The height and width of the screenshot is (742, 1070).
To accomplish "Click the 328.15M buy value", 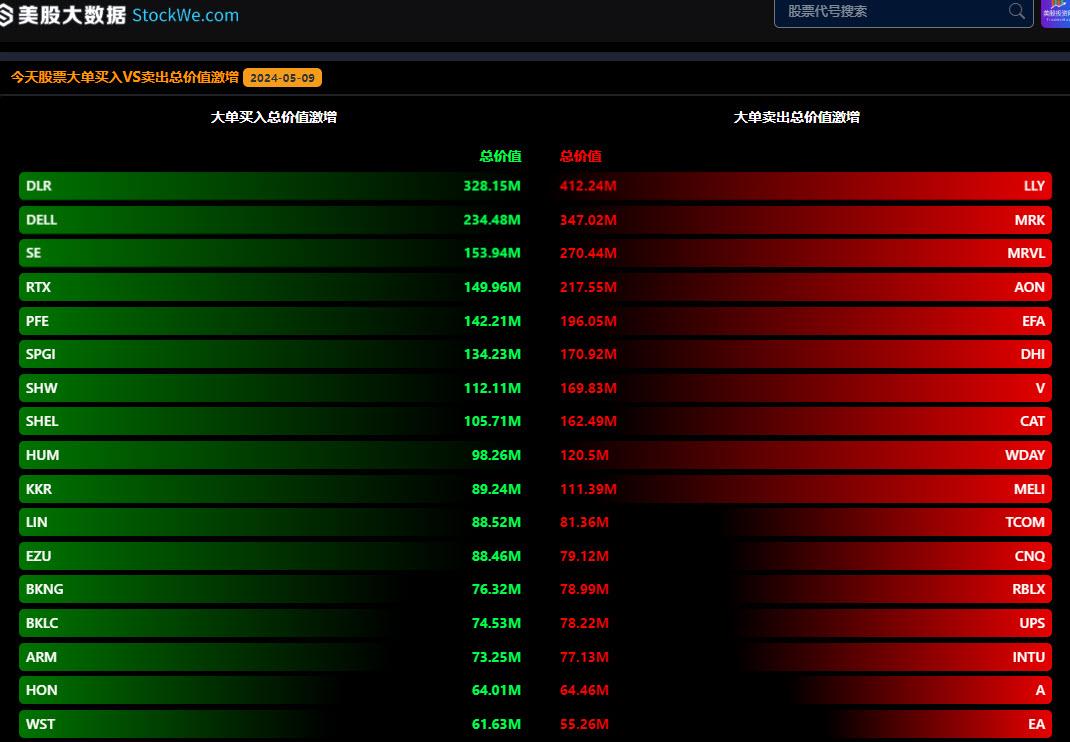I will coord(491,186).
